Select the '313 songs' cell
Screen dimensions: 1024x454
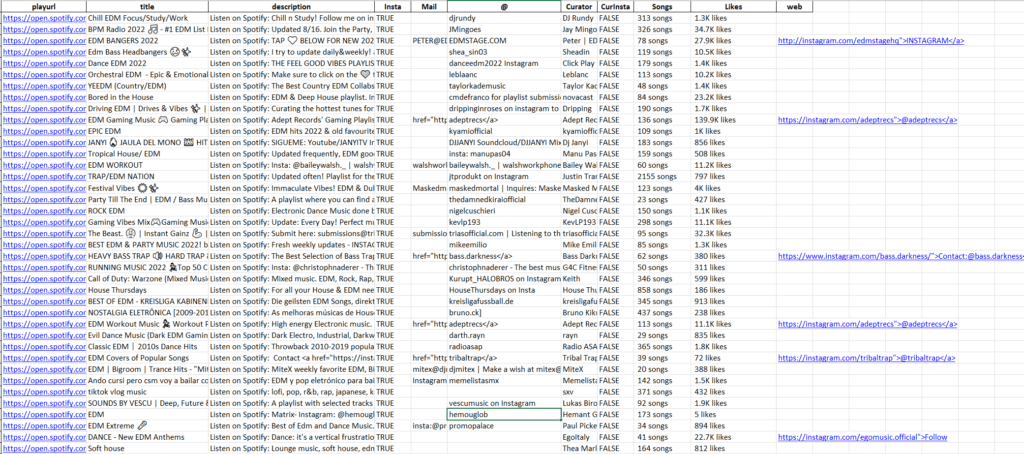click(663, 18)
